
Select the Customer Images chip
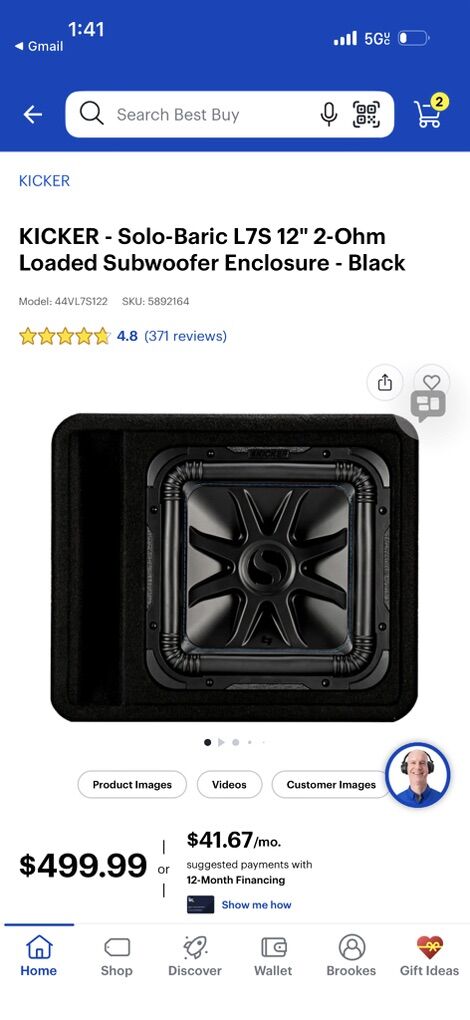coord(331,785)
